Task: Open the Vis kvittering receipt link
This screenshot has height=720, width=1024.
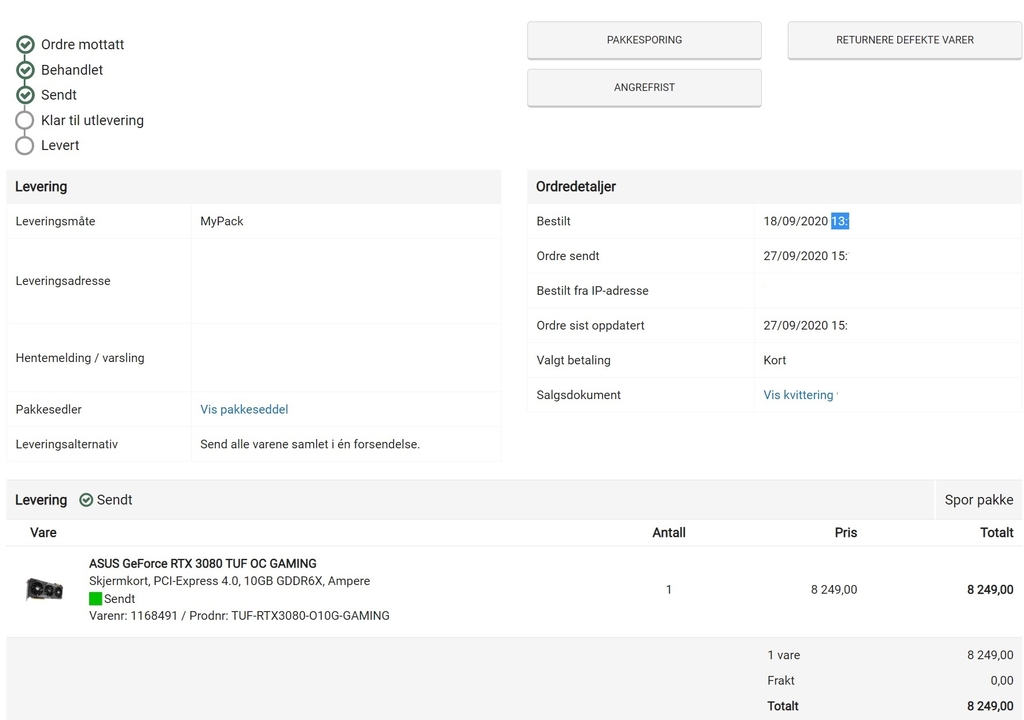Action: (x=798, y=395)
